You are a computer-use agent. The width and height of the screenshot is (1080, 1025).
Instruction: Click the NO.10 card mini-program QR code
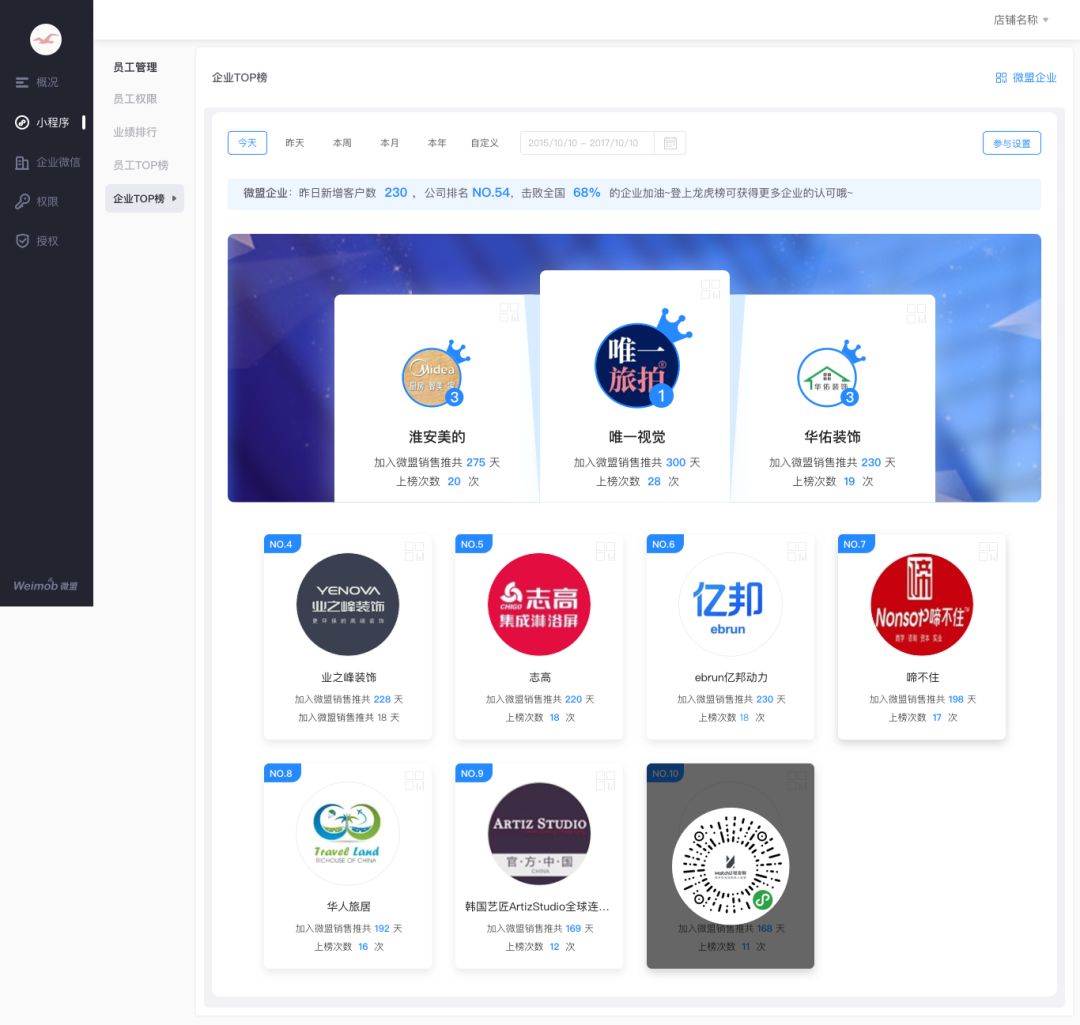point(730,866)
